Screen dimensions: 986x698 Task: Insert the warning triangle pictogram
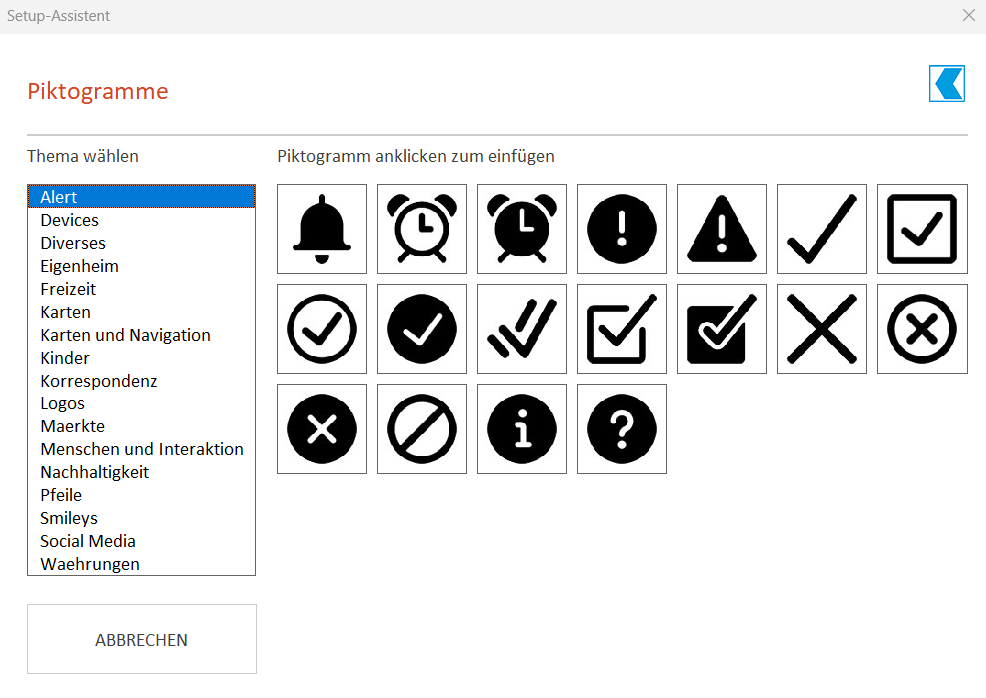click(x=721, y=229)
